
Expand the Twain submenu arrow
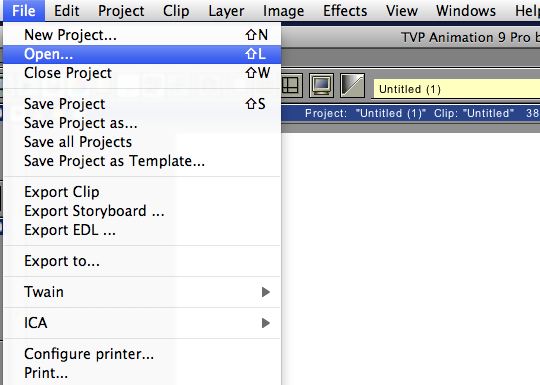click(265, 292)
